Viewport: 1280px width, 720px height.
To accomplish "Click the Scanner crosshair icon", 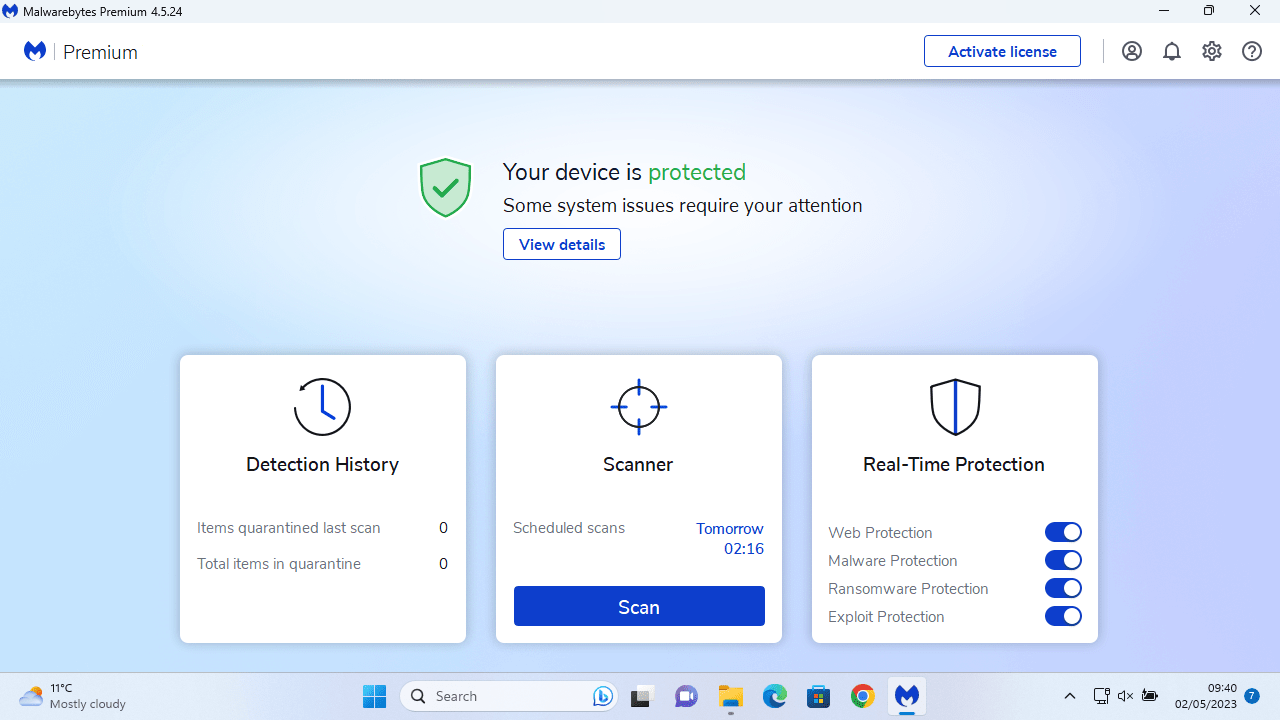I will click(638, 406).
